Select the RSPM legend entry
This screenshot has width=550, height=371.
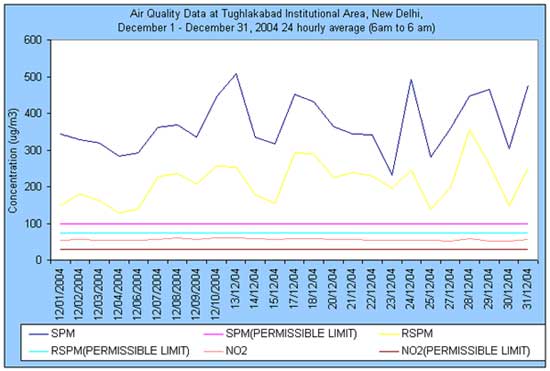406,333
